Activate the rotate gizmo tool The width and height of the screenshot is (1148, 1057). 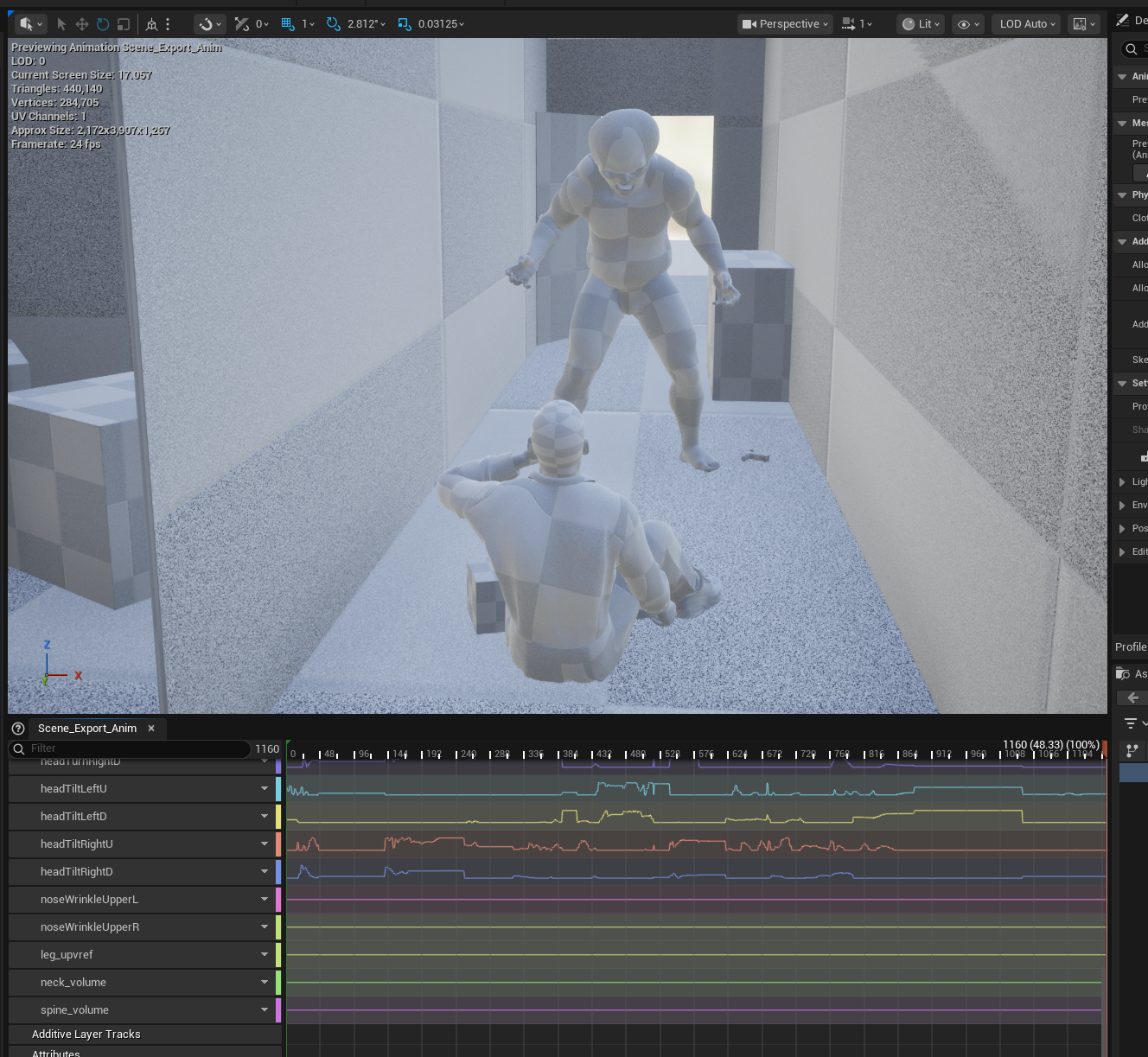coord(103,24)
